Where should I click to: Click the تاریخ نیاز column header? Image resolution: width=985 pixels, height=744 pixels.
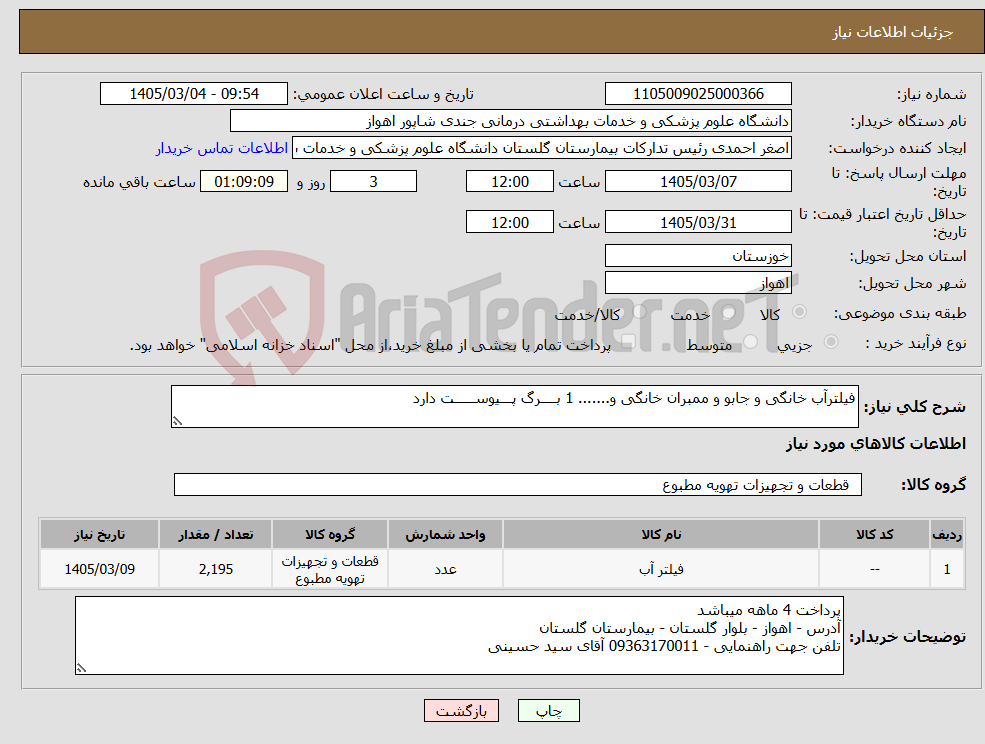coord(99,534)
